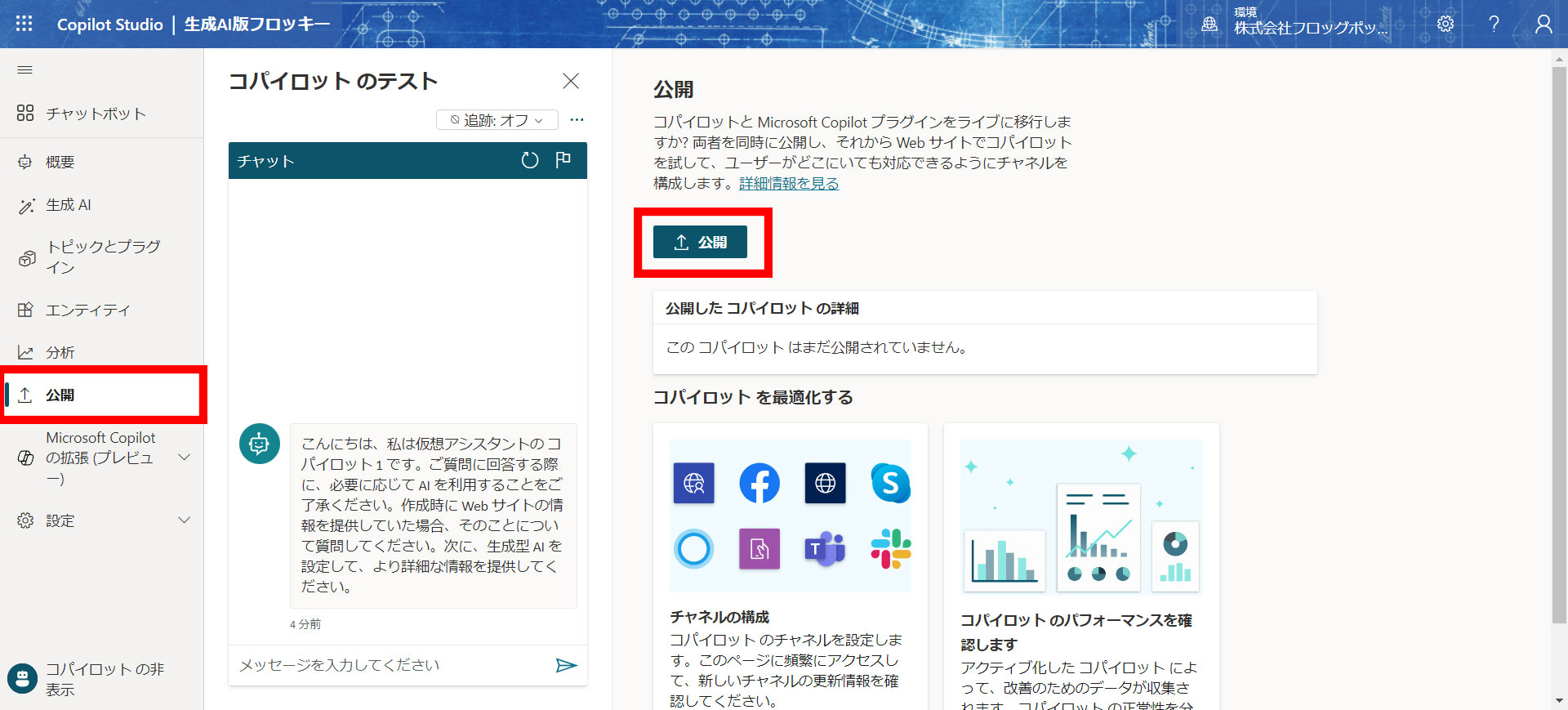Go to チャットボット in the sidebar
The height and width of the screenshot is (710, 1568).
click(101, 114)
